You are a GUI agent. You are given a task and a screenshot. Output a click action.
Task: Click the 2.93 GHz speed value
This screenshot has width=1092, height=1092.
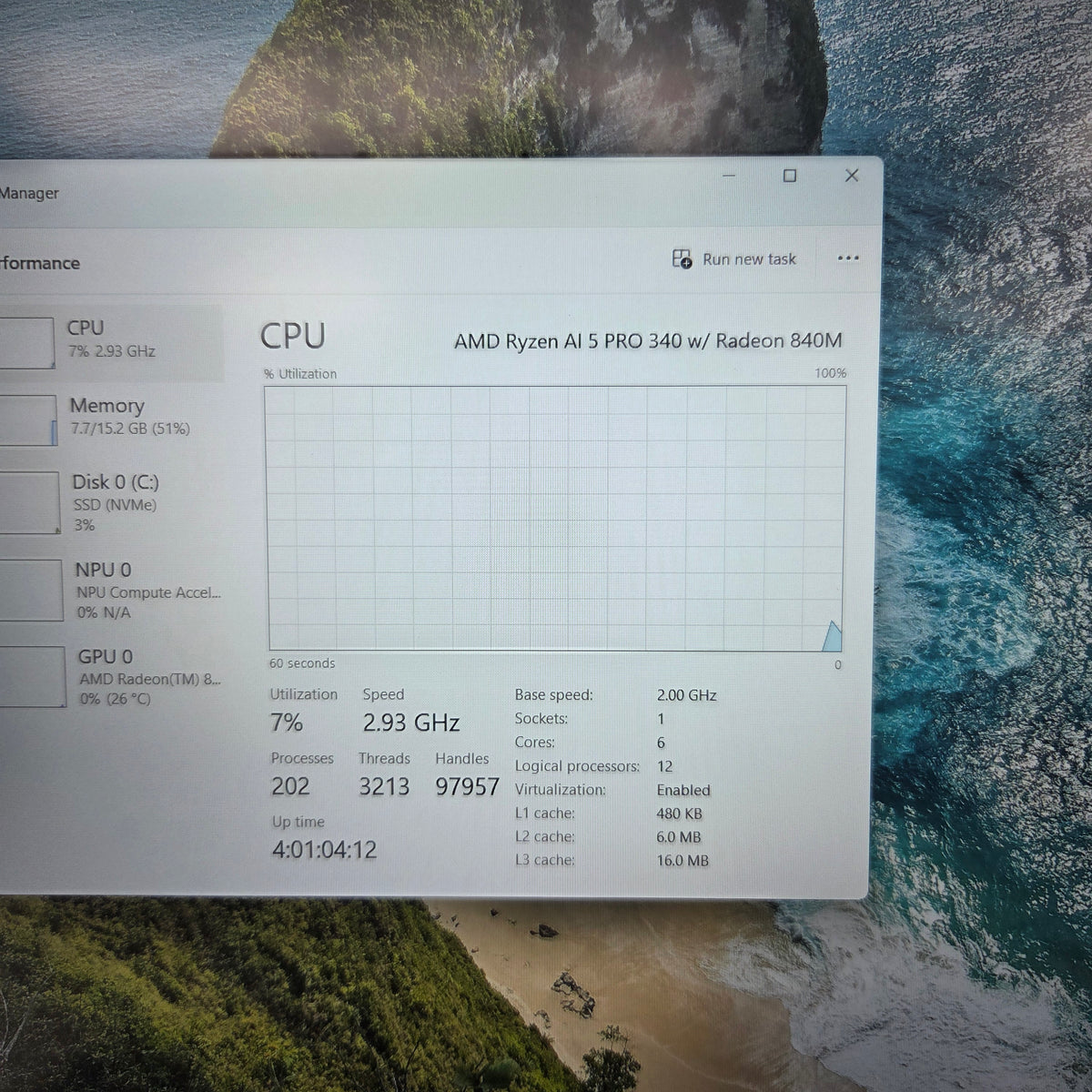[411, 723]
